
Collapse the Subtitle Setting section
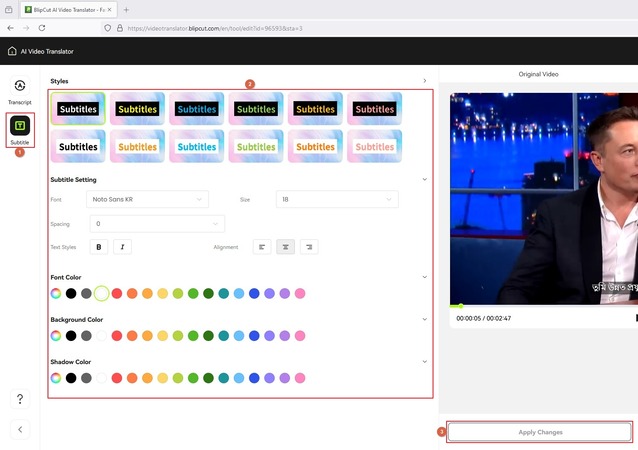425,180
